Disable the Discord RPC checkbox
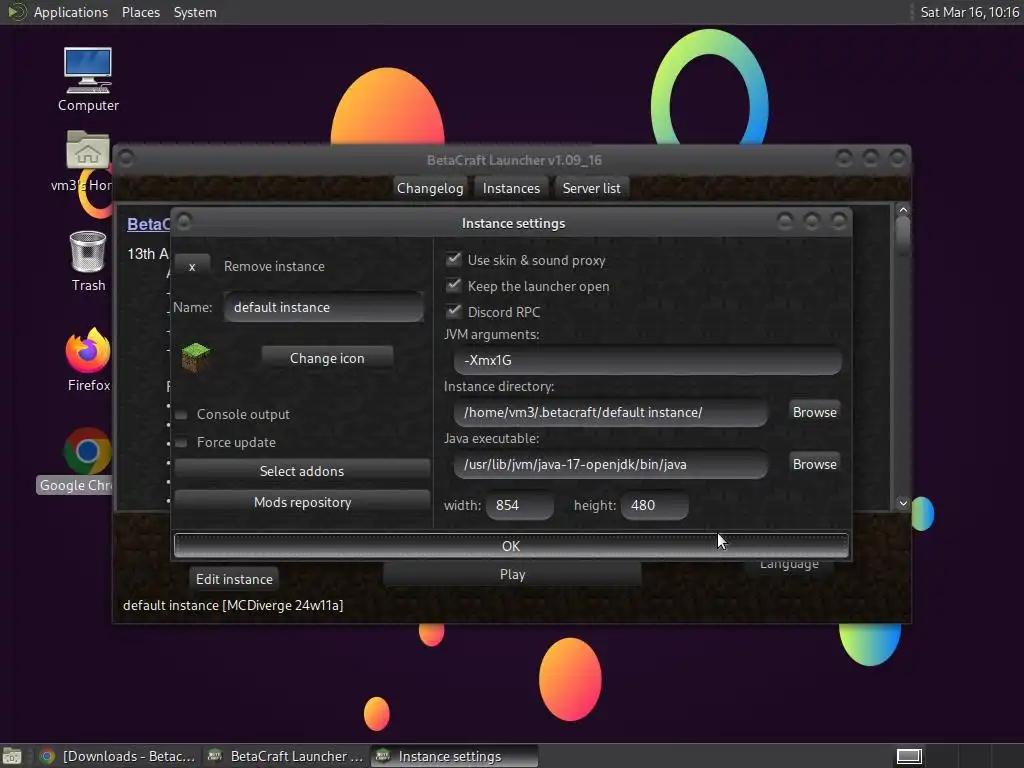This screenshot has width=1024, height=768. pyautogui.click(x=453, y=311)
